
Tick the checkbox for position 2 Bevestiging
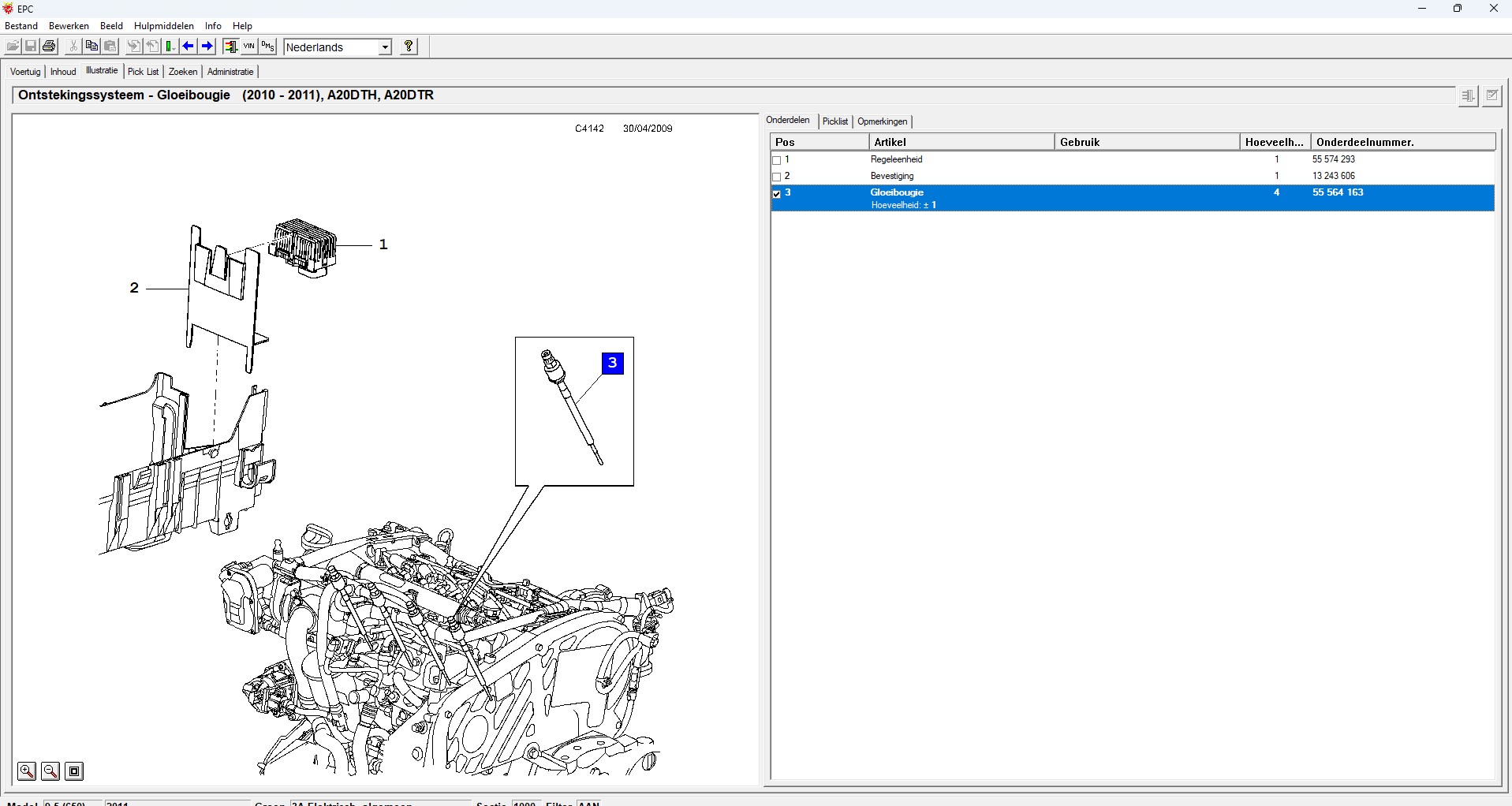777,177
